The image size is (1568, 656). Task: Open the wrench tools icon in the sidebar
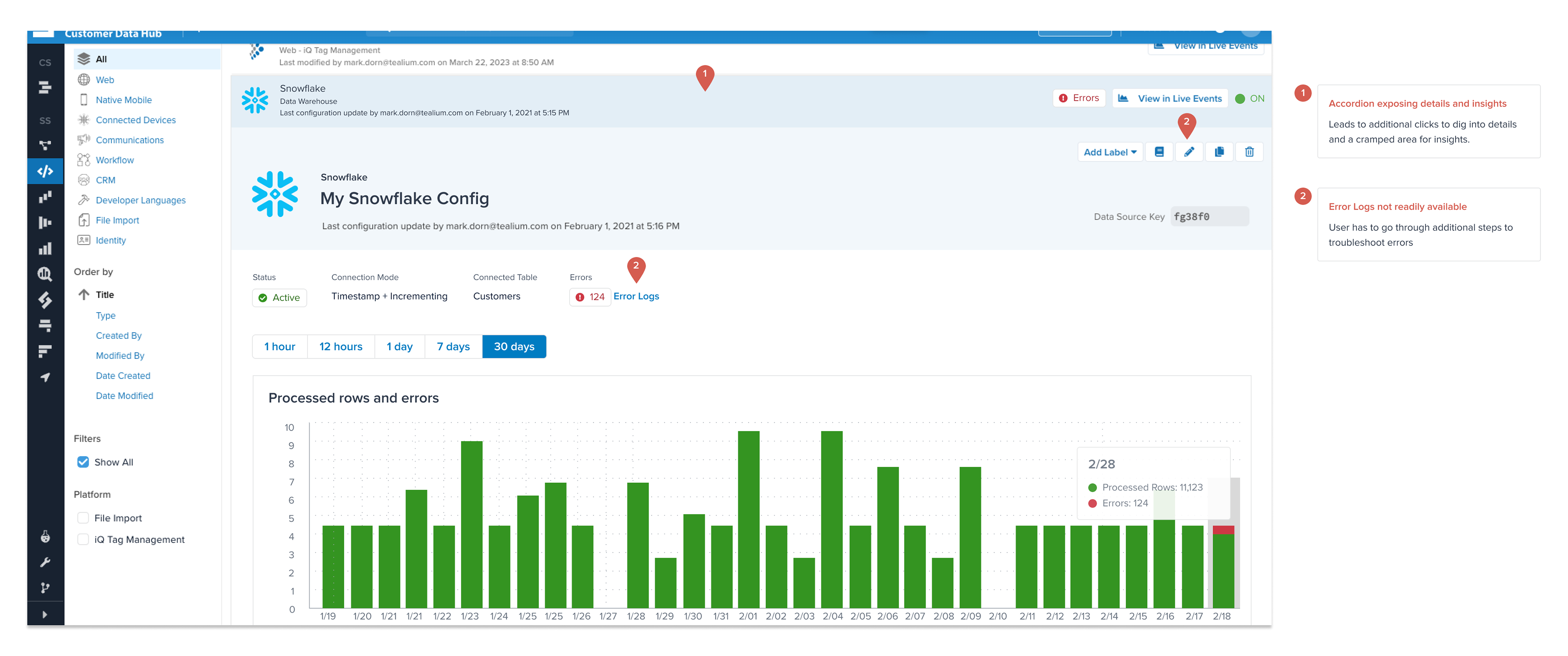coord(45,562)
